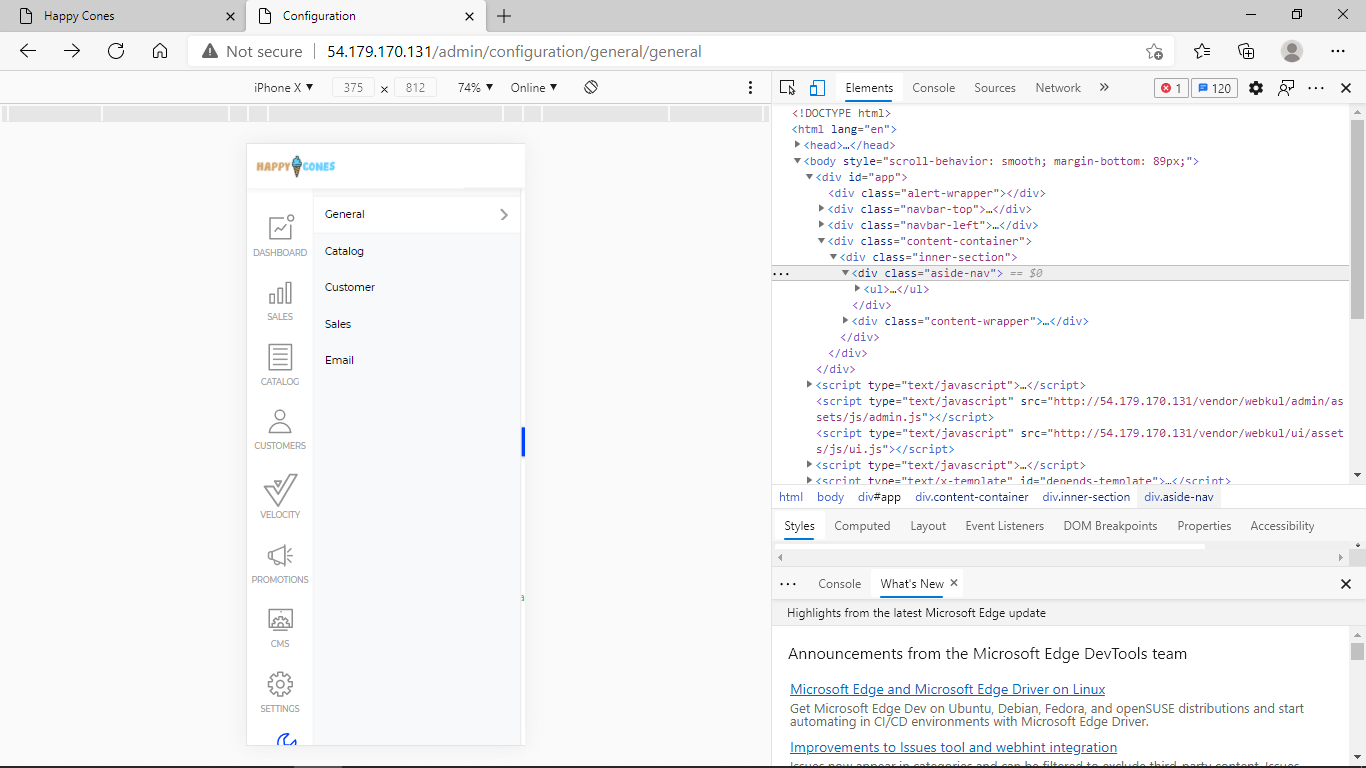Switch to the Network tab

tap(1058, 88)
